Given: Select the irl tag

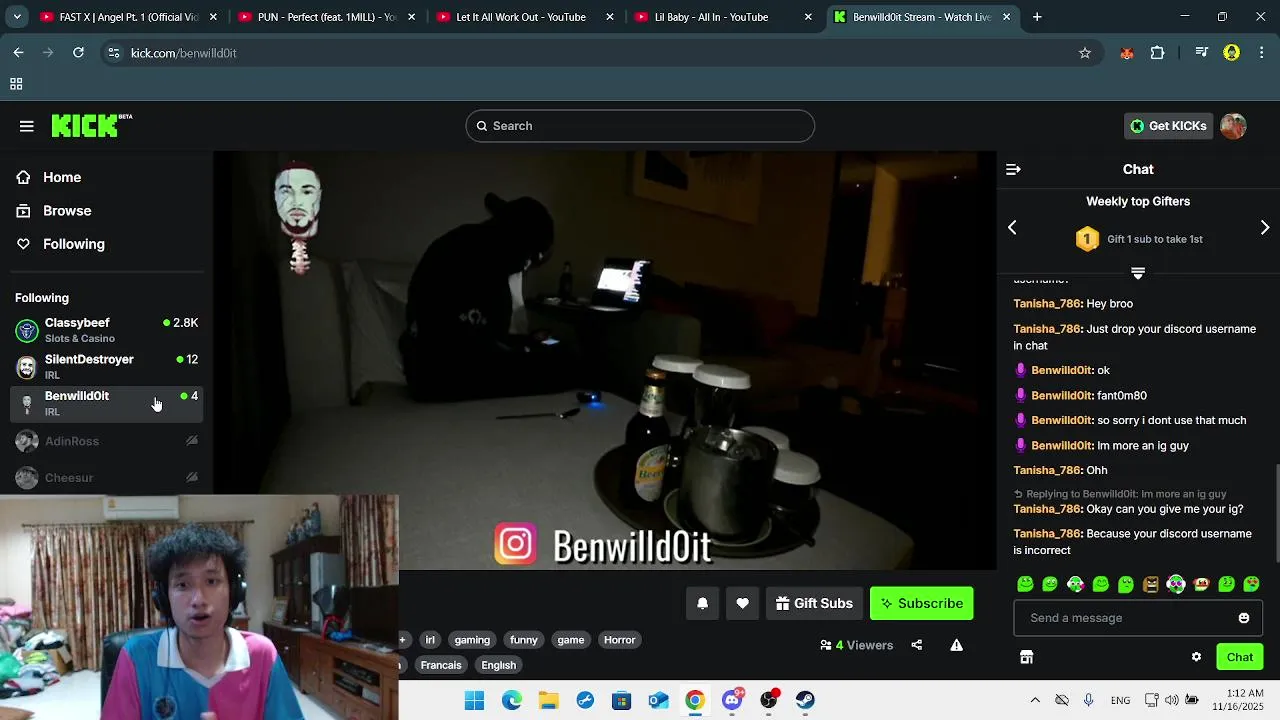Looking at the screenshot, I should (x=430, y=640).
